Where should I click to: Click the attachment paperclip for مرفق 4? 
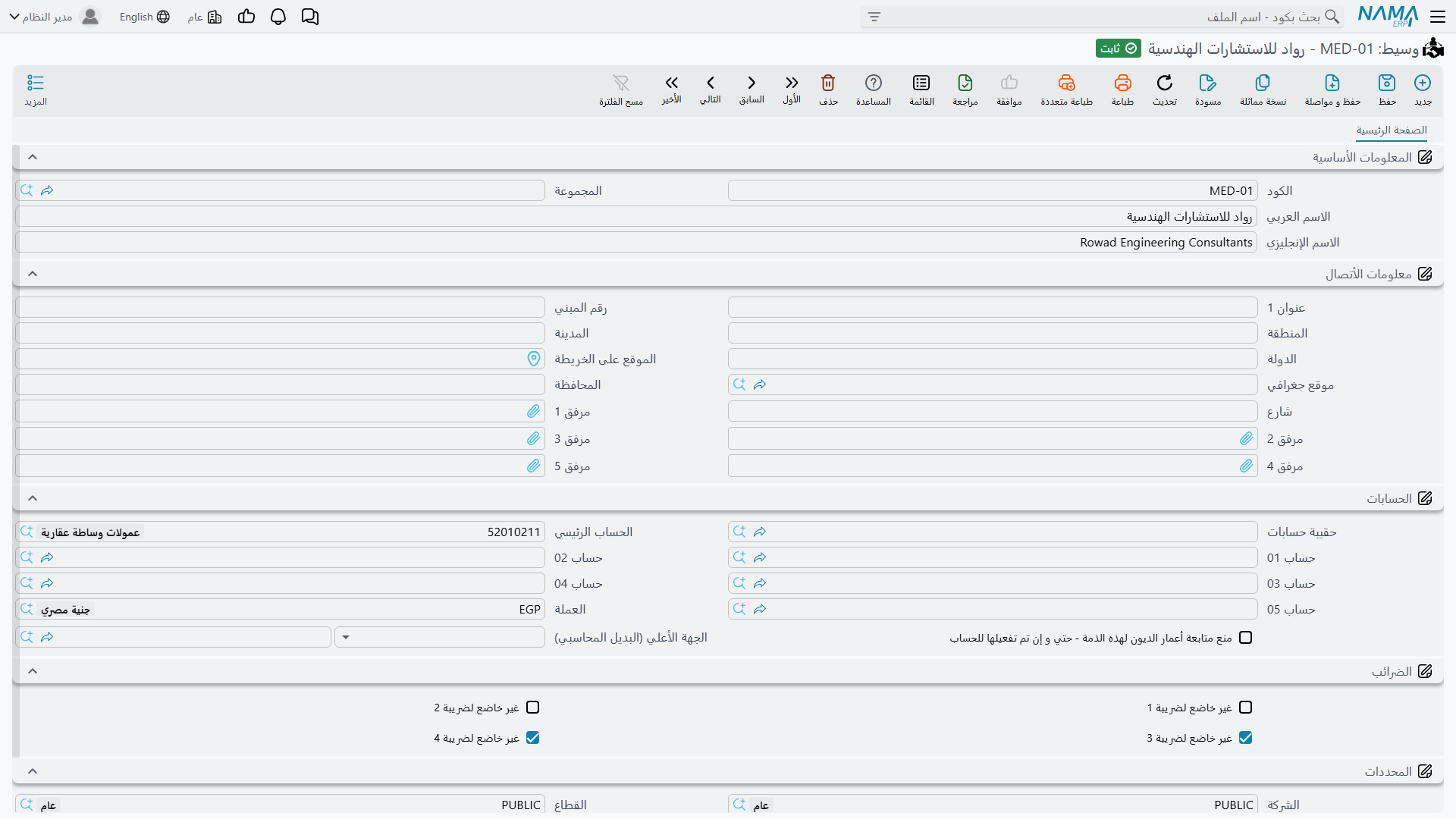(1247, 466)
